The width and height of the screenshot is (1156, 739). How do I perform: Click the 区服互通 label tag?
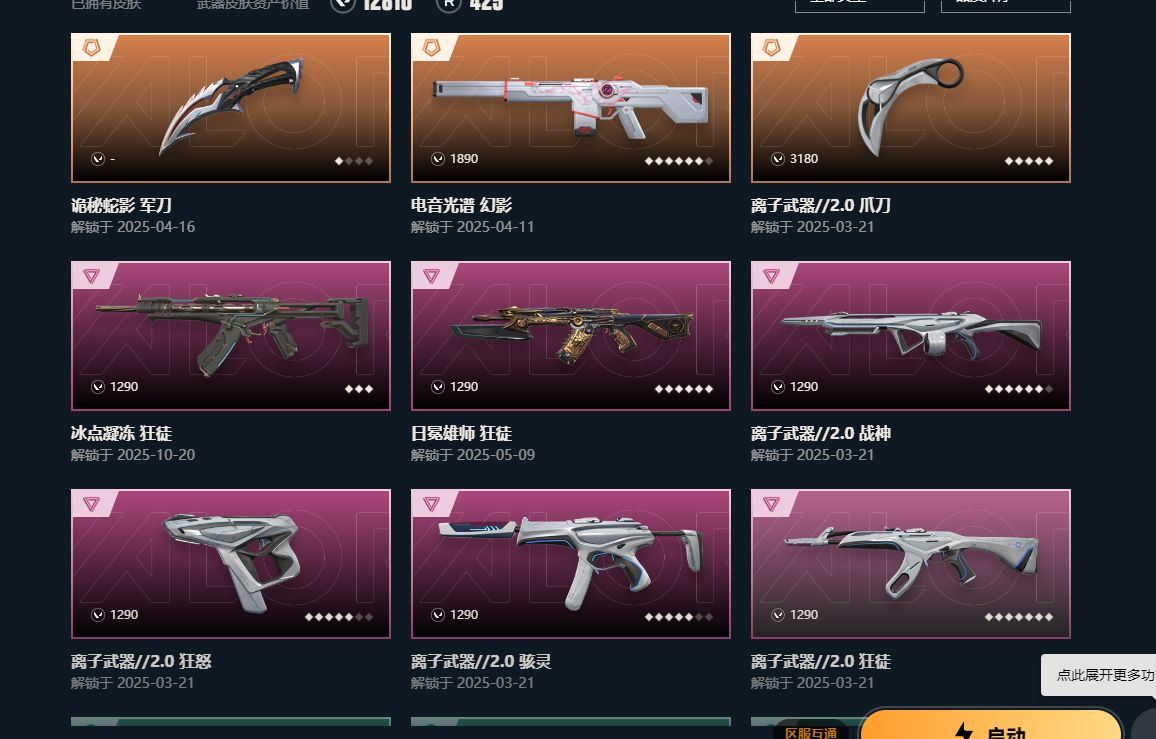[810, 732]
